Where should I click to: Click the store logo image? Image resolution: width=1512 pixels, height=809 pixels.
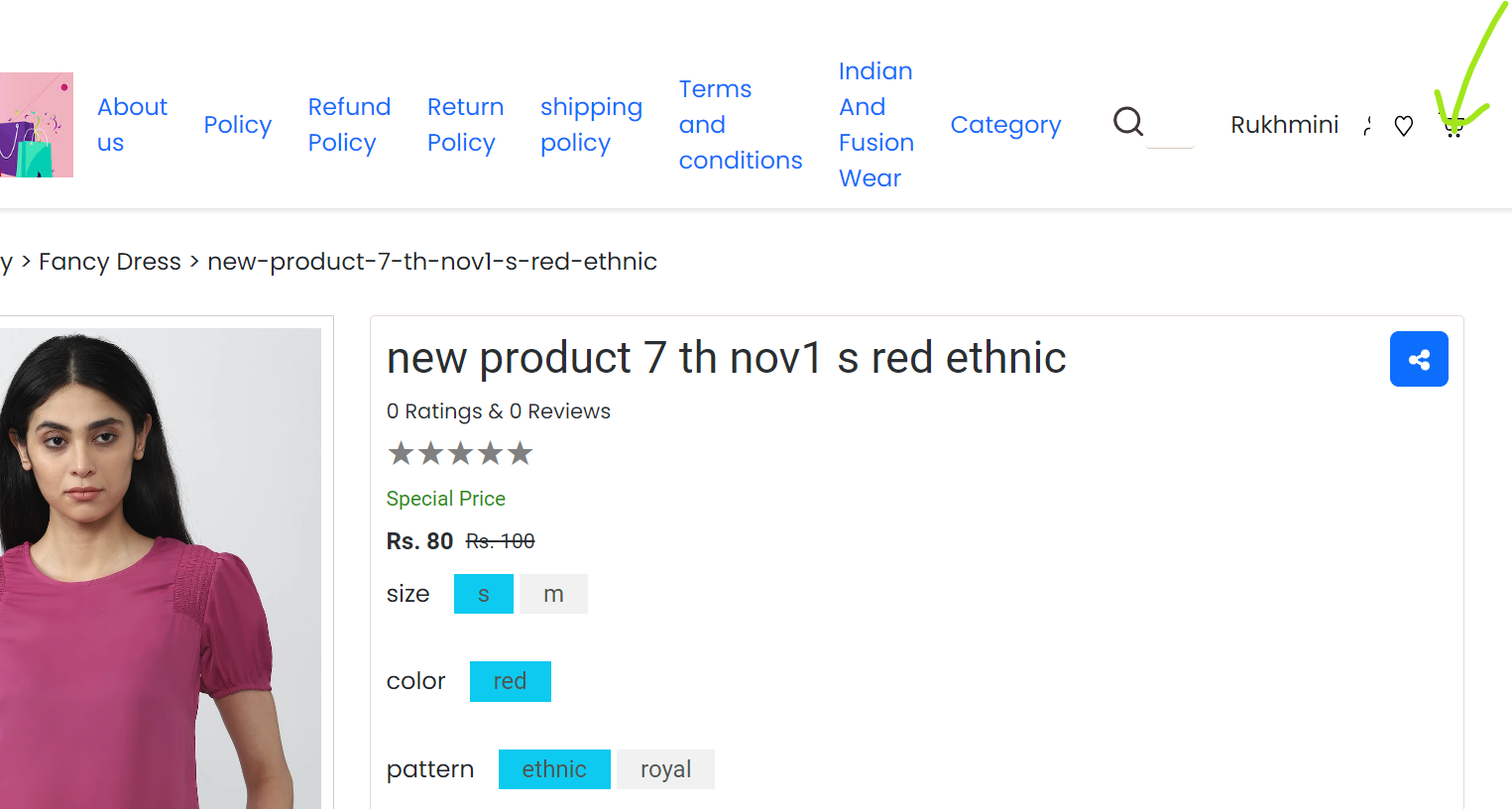coord(37,125)
